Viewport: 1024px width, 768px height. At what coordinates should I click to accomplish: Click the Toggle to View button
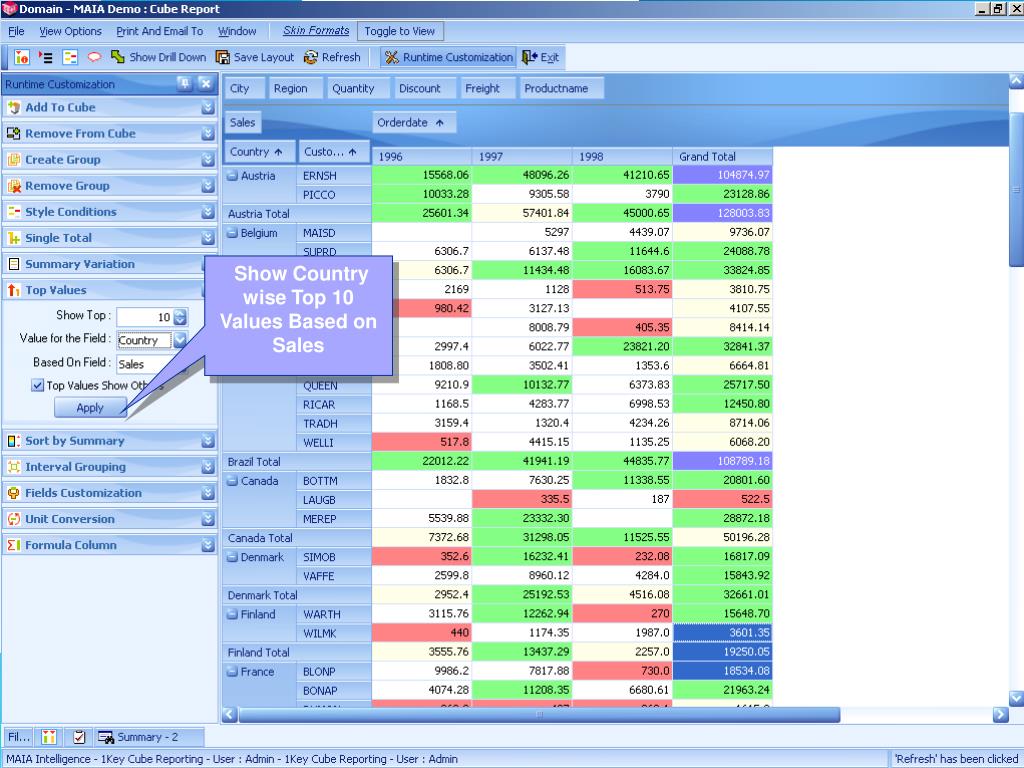400,31
